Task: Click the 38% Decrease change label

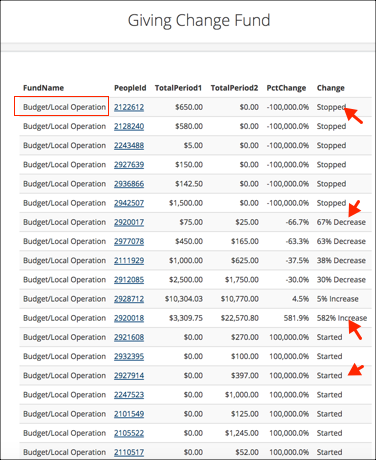Action: coord(341,261)
